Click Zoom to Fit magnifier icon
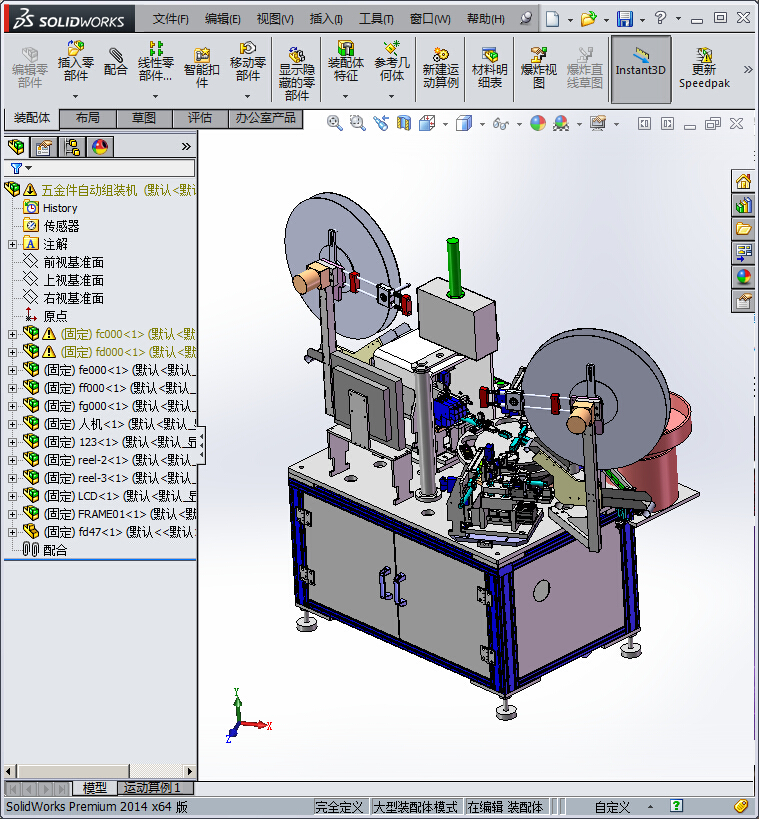 pos(334,123)
